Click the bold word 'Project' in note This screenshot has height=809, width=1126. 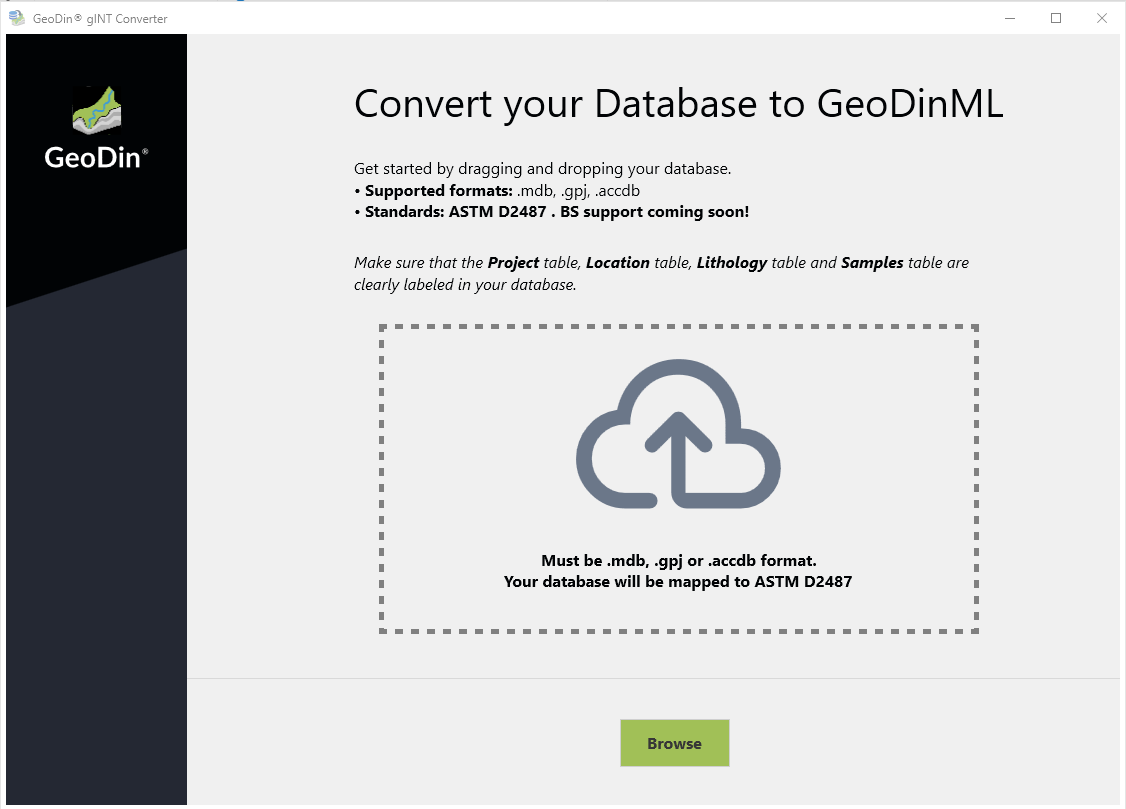pyautogui.click(x=513, y=263)
